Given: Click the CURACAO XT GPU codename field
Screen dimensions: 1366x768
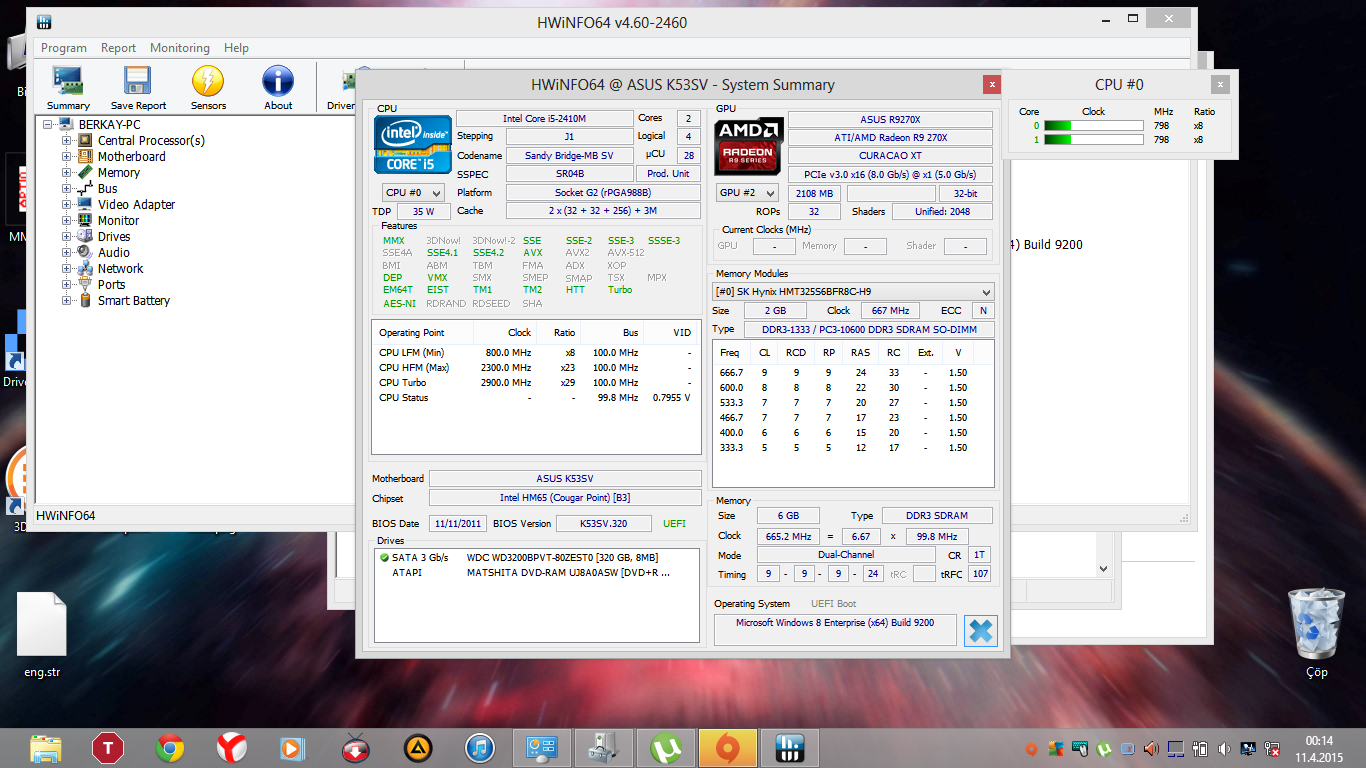Looking at the screenshot, I should (x=890, y=156).
